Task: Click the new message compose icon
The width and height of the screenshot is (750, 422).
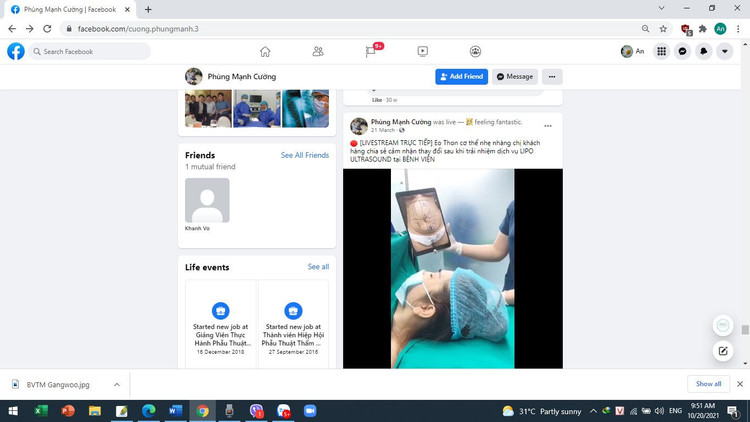Action: pyautogui.click(x=723, y=351)
